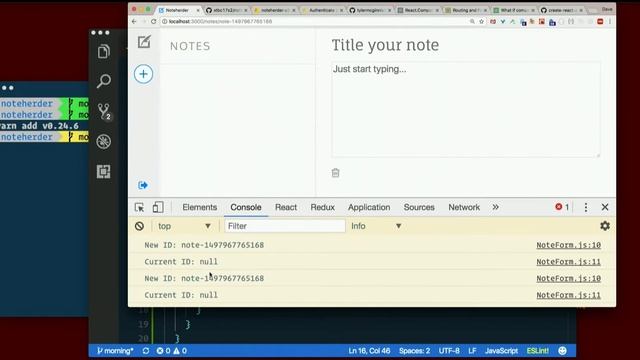The height and width of the screenshot is (360, 640).
Task: Focus the console Filter input
Action: pyautogui.click(x=284, y=226)
